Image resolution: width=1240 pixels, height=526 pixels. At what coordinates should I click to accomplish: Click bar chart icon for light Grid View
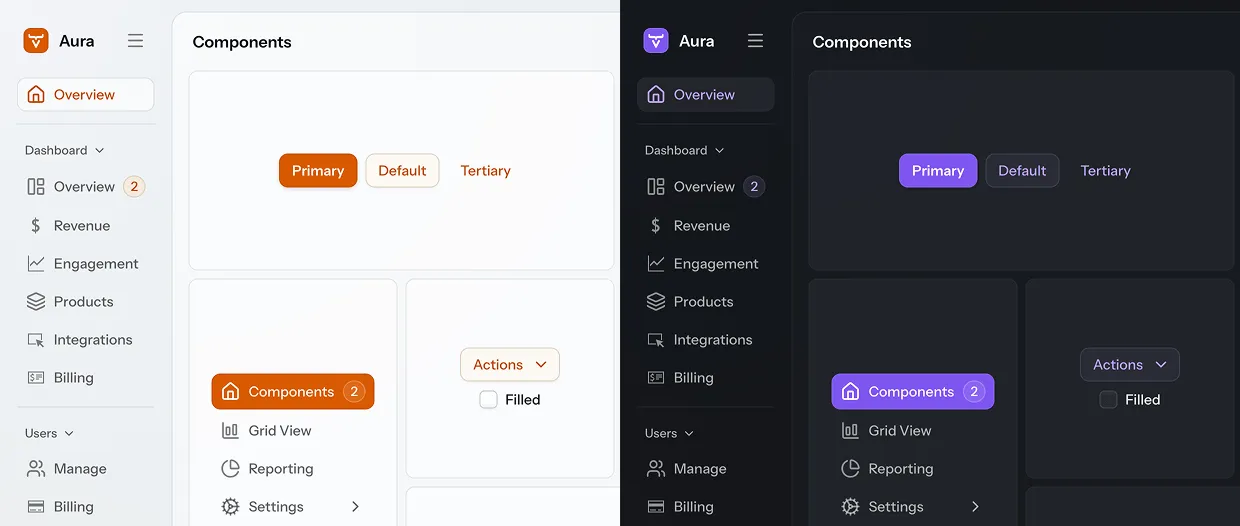pos(230,431)
